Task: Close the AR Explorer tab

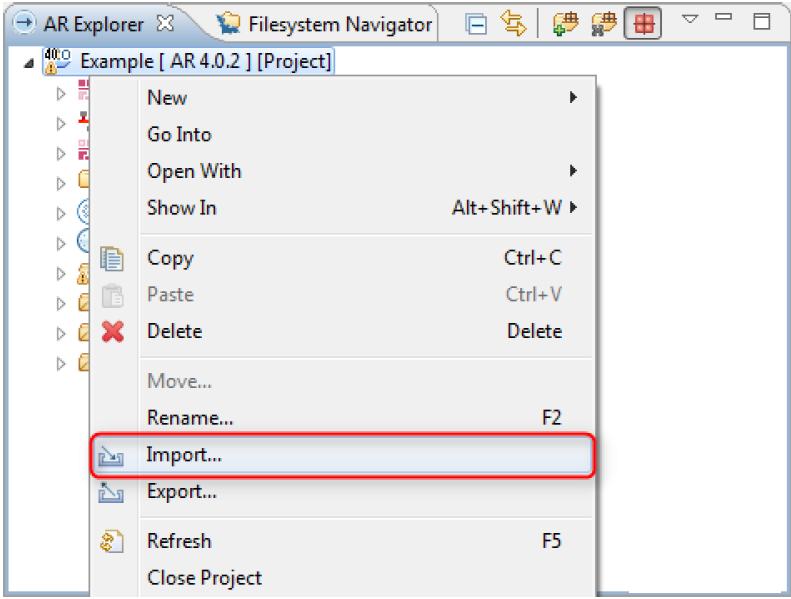Action: [166, 22]
